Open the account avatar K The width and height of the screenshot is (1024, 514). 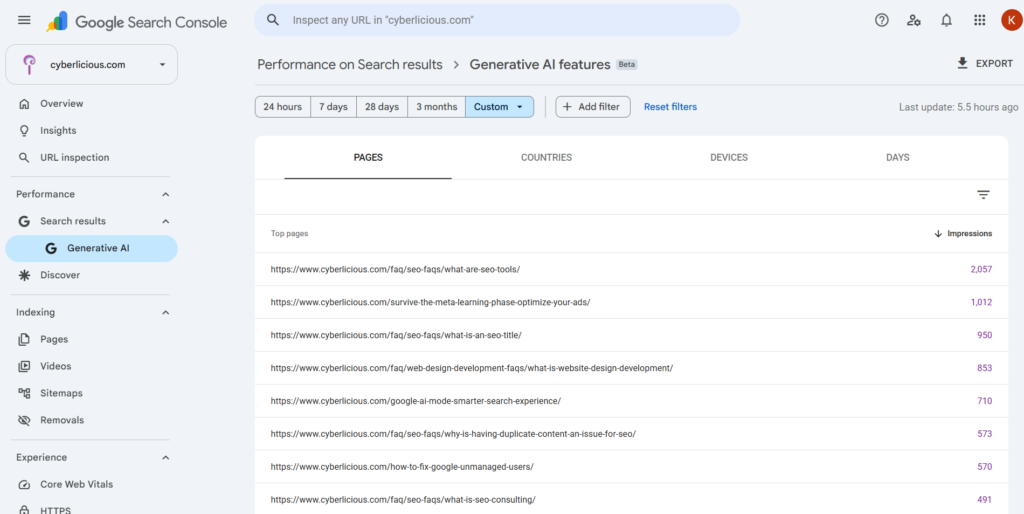[x=1011, y=20]
